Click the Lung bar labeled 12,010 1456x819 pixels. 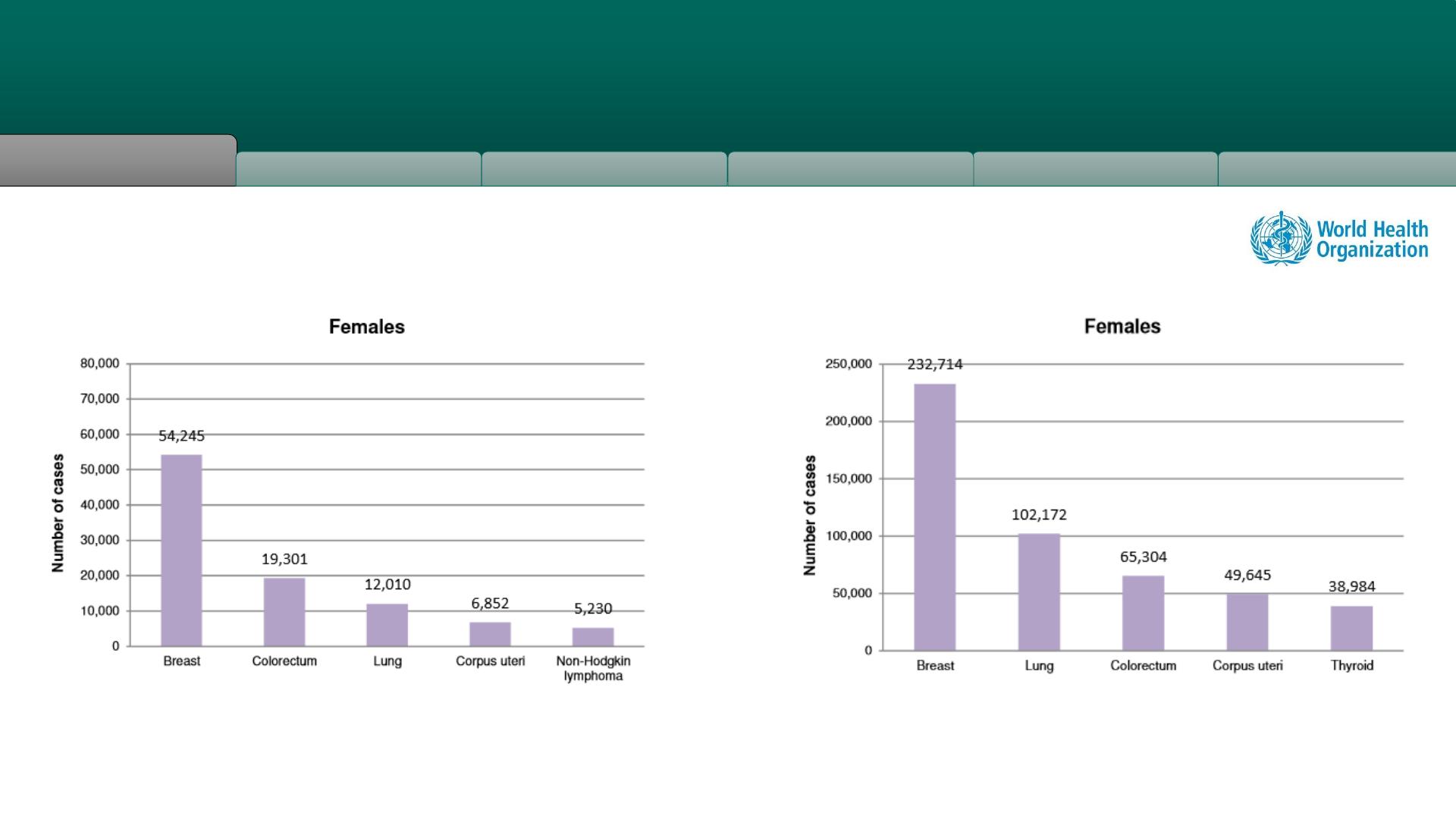(387, 625)
